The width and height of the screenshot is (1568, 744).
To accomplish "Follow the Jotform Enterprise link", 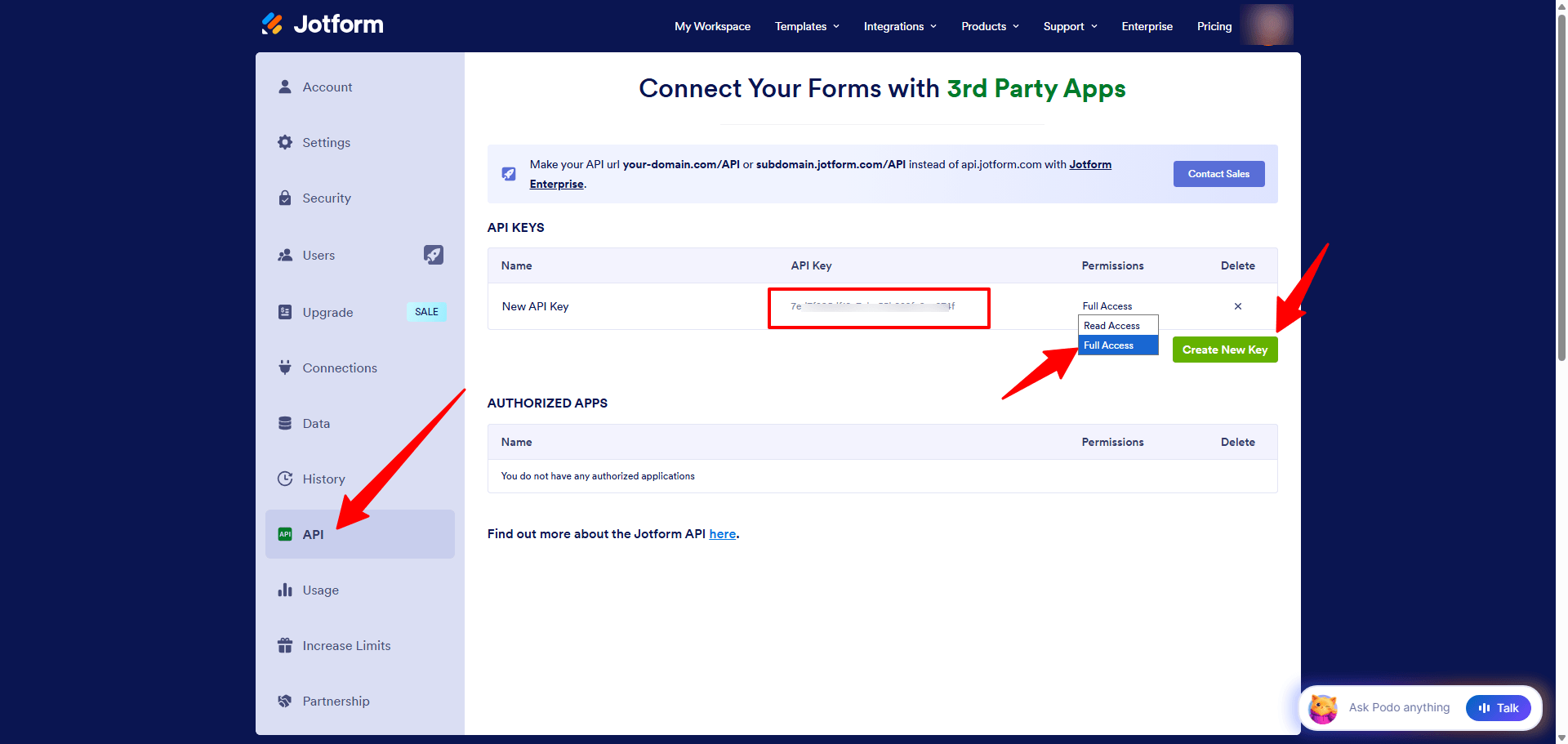I will pos(1090,164).
